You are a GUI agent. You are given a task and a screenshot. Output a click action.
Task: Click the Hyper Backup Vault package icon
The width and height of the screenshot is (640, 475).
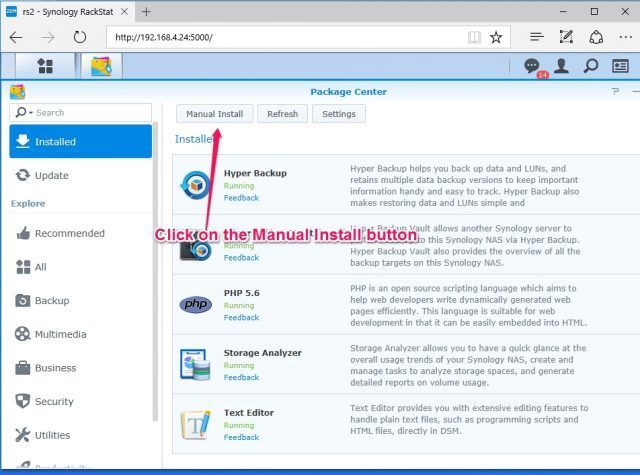196,249
